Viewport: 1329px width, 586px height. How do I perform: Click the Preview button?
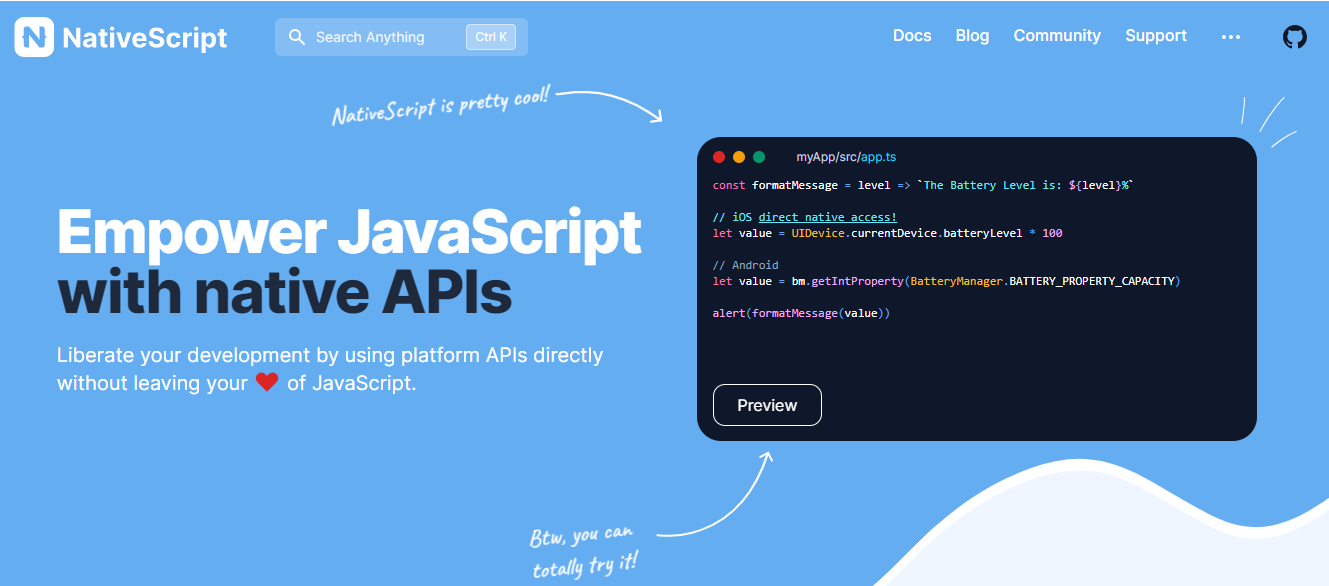pos(767,405)
